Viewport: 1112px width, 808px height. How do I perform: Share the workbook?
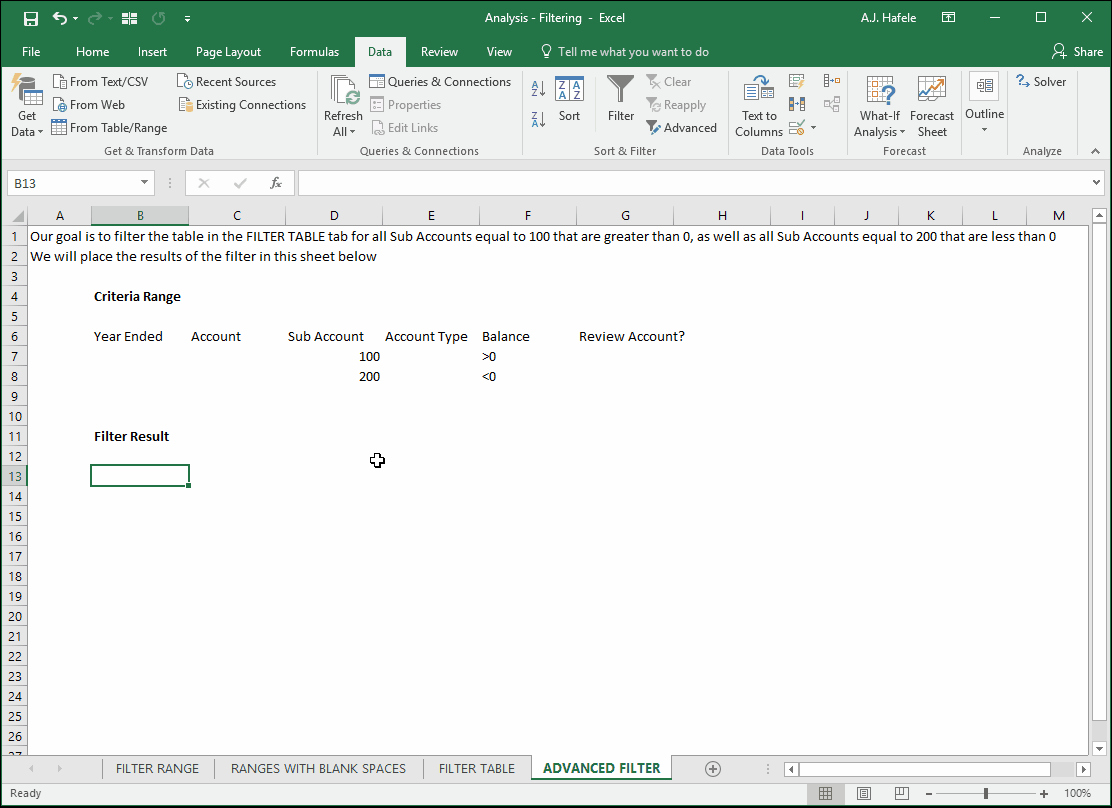tap(1077, 52)
